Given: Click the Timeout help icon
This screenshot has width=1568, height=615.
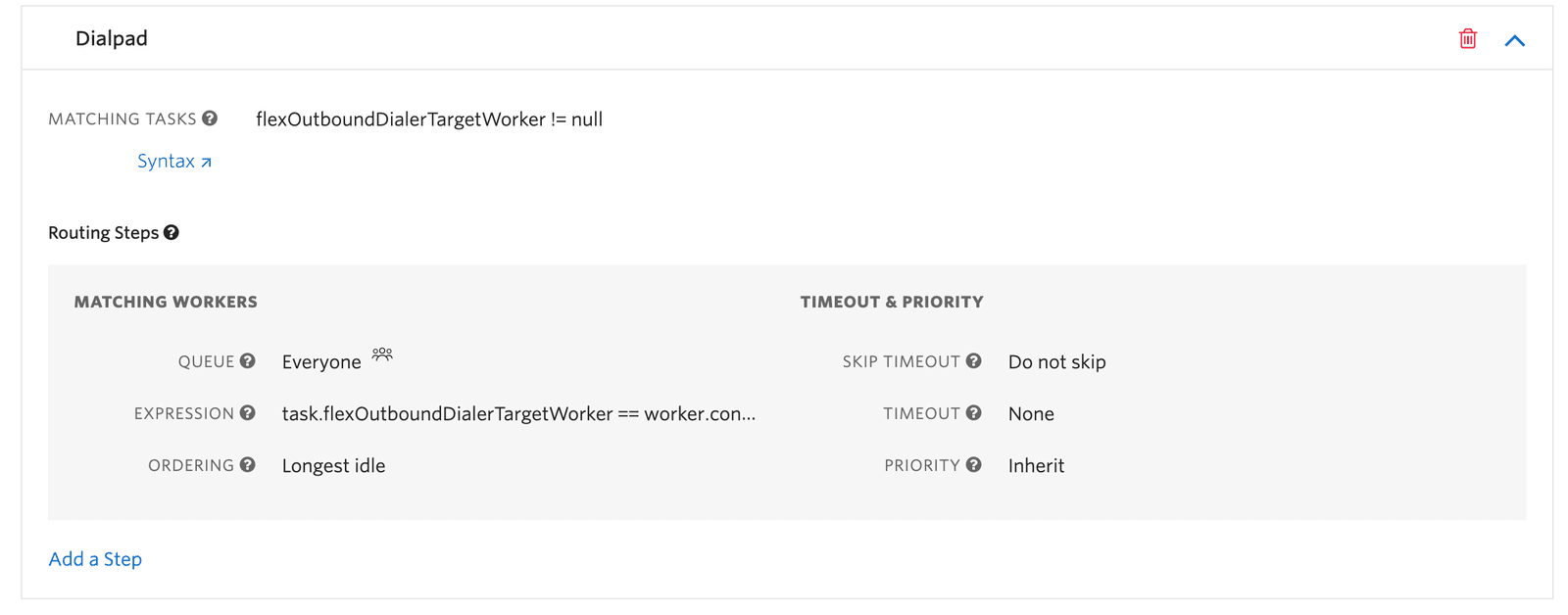Looking at the screenshot, I should [974, 412].
